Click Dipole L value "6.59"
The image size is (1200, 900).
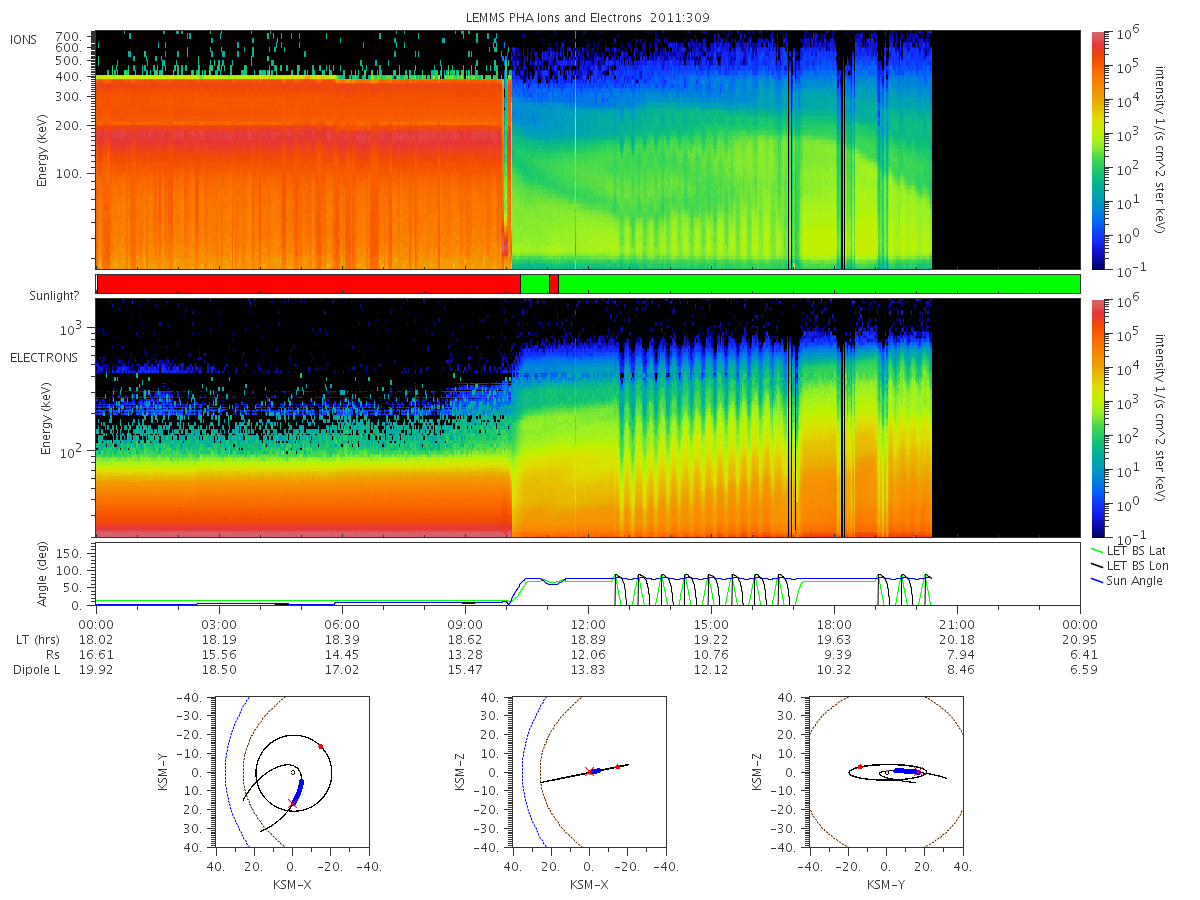1080,670
